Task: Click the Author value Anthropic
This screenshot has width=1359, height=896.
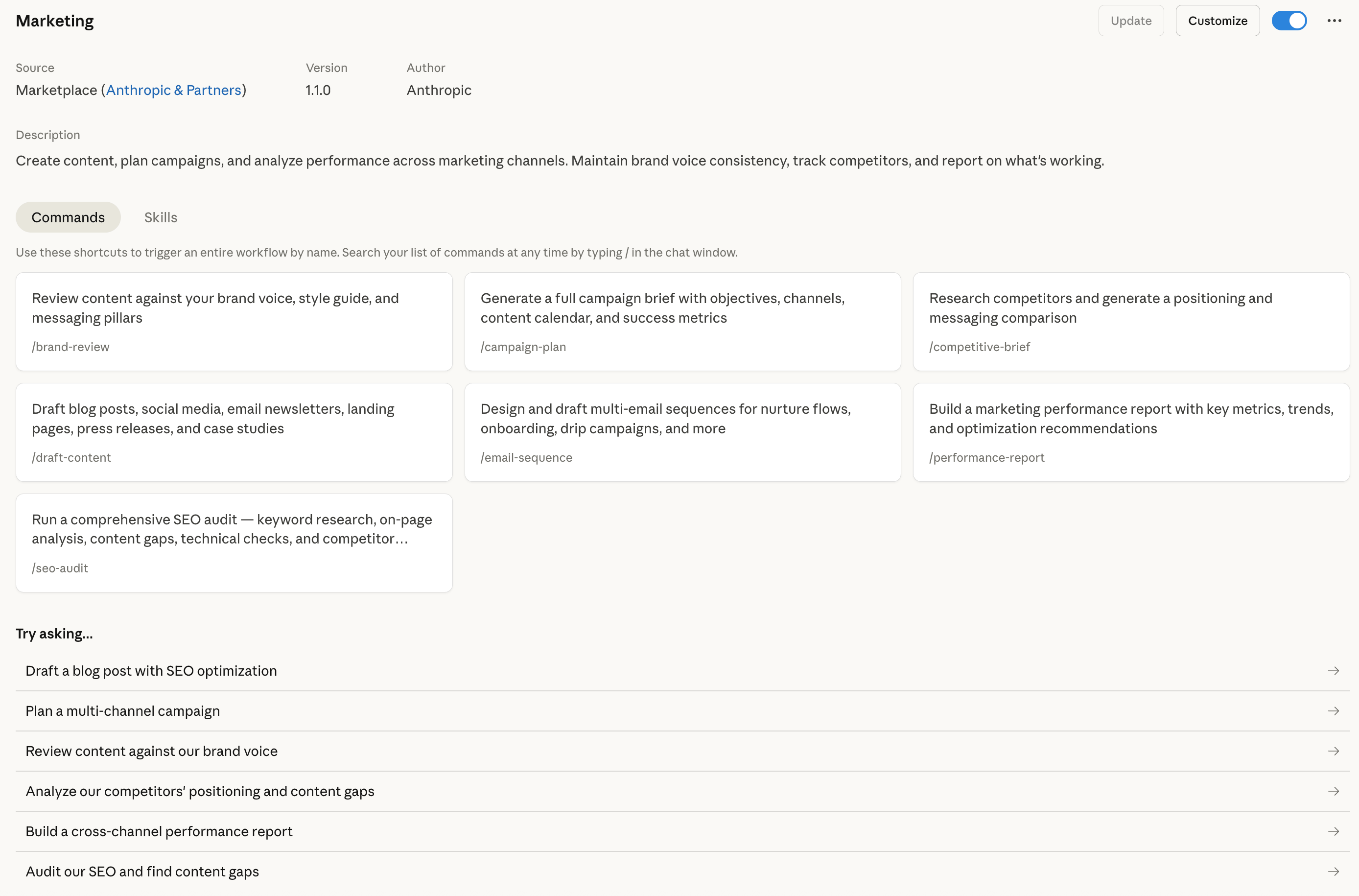Action: (439, 90)
